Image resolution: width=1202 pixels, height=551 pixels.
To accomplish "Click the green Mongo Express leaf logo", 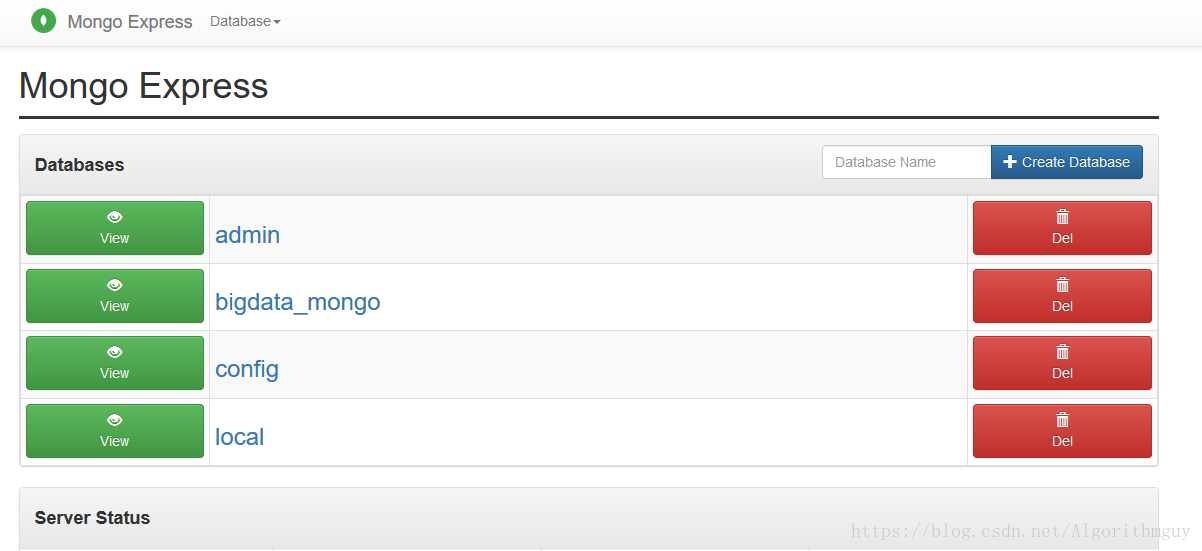I will point(44,21).
